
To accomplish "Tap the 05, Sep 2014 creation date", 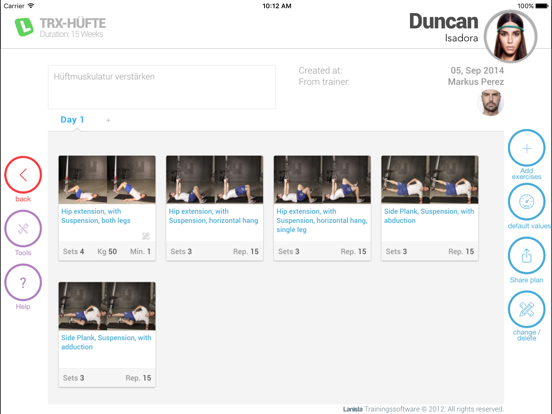I will tap(477, 70).
